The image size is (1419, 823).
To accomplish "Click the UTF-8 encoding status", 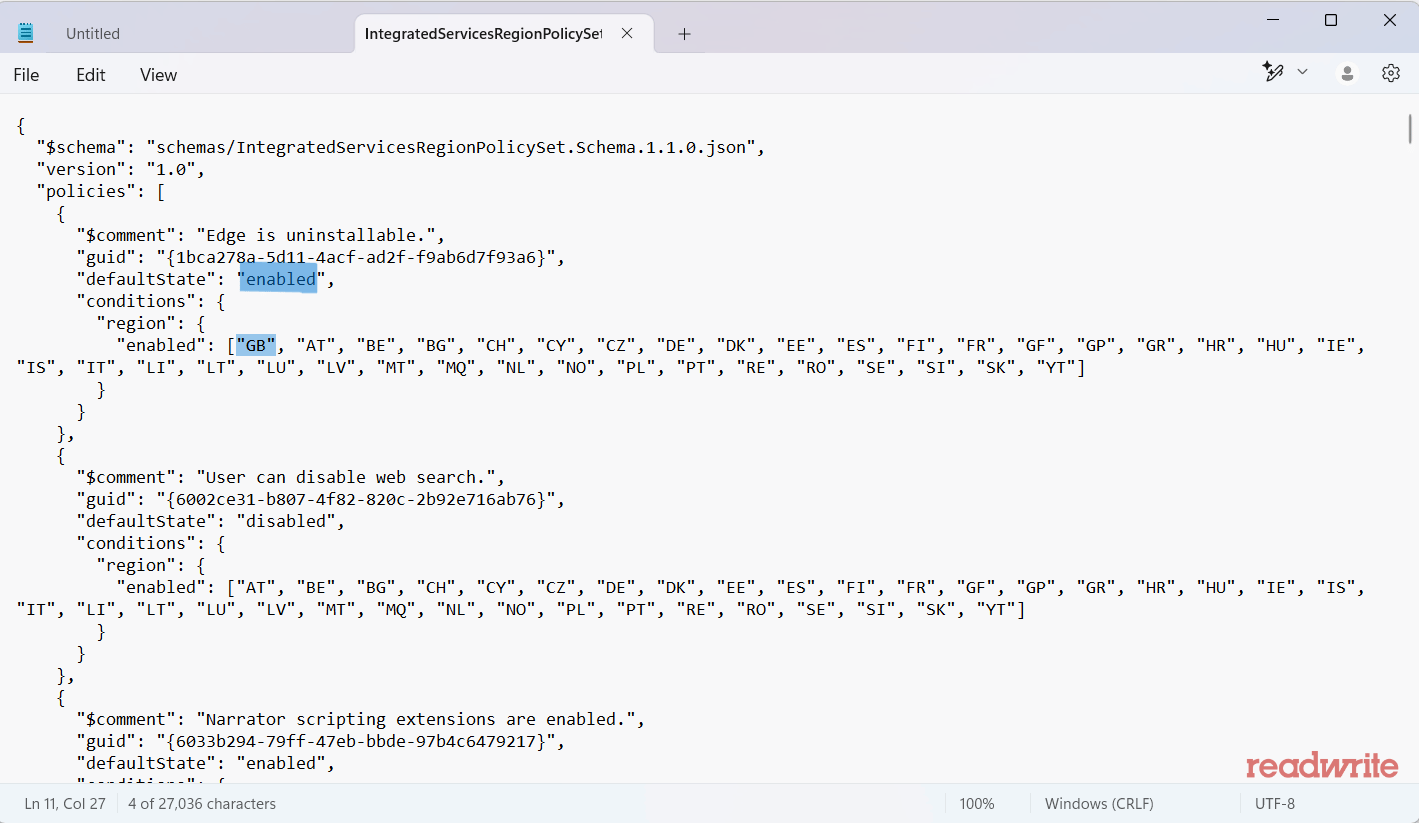I will (x=1275, y=804).
